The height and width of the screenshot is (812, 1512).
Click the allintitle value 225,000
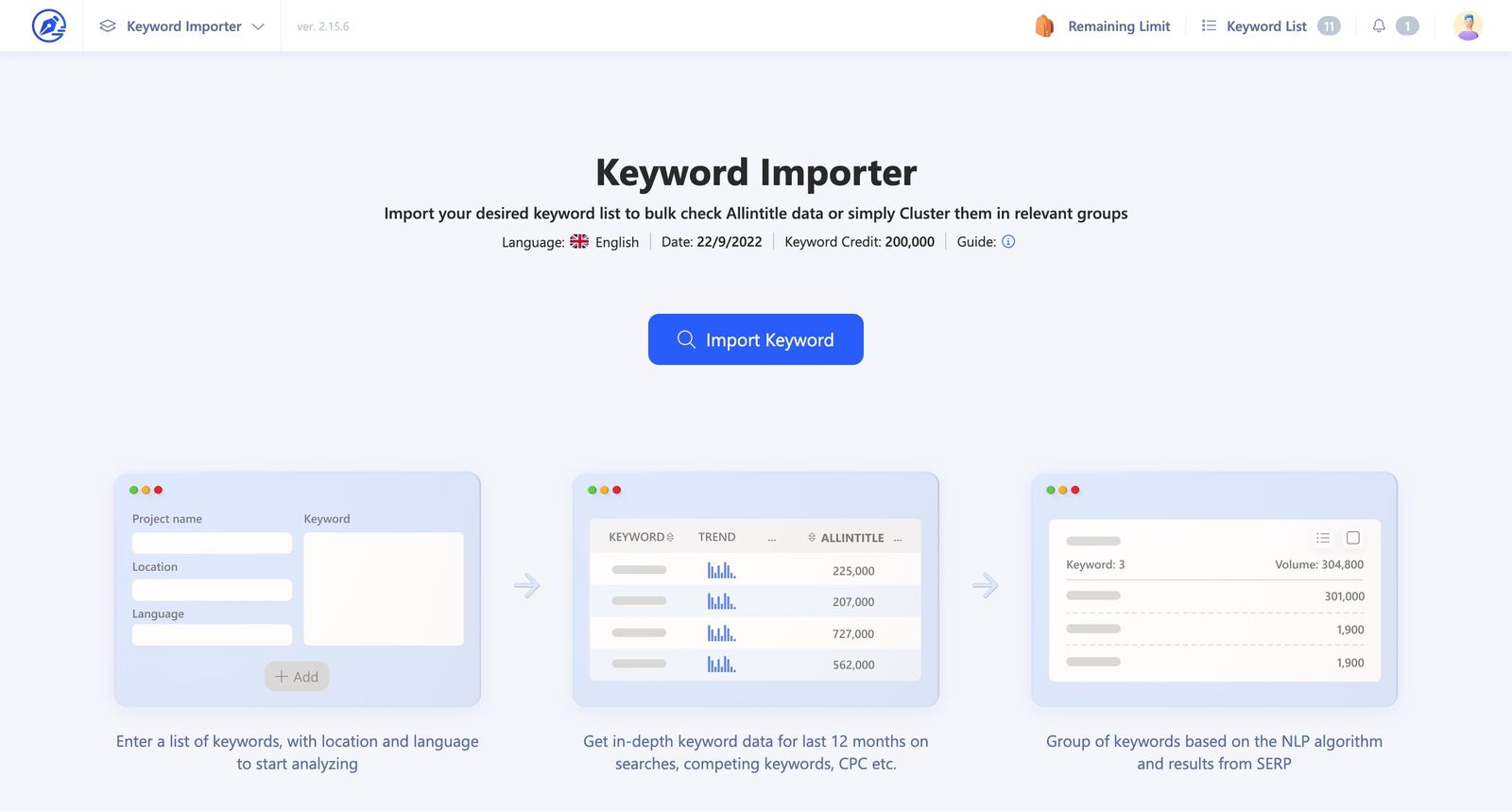[x=853, y=571]
